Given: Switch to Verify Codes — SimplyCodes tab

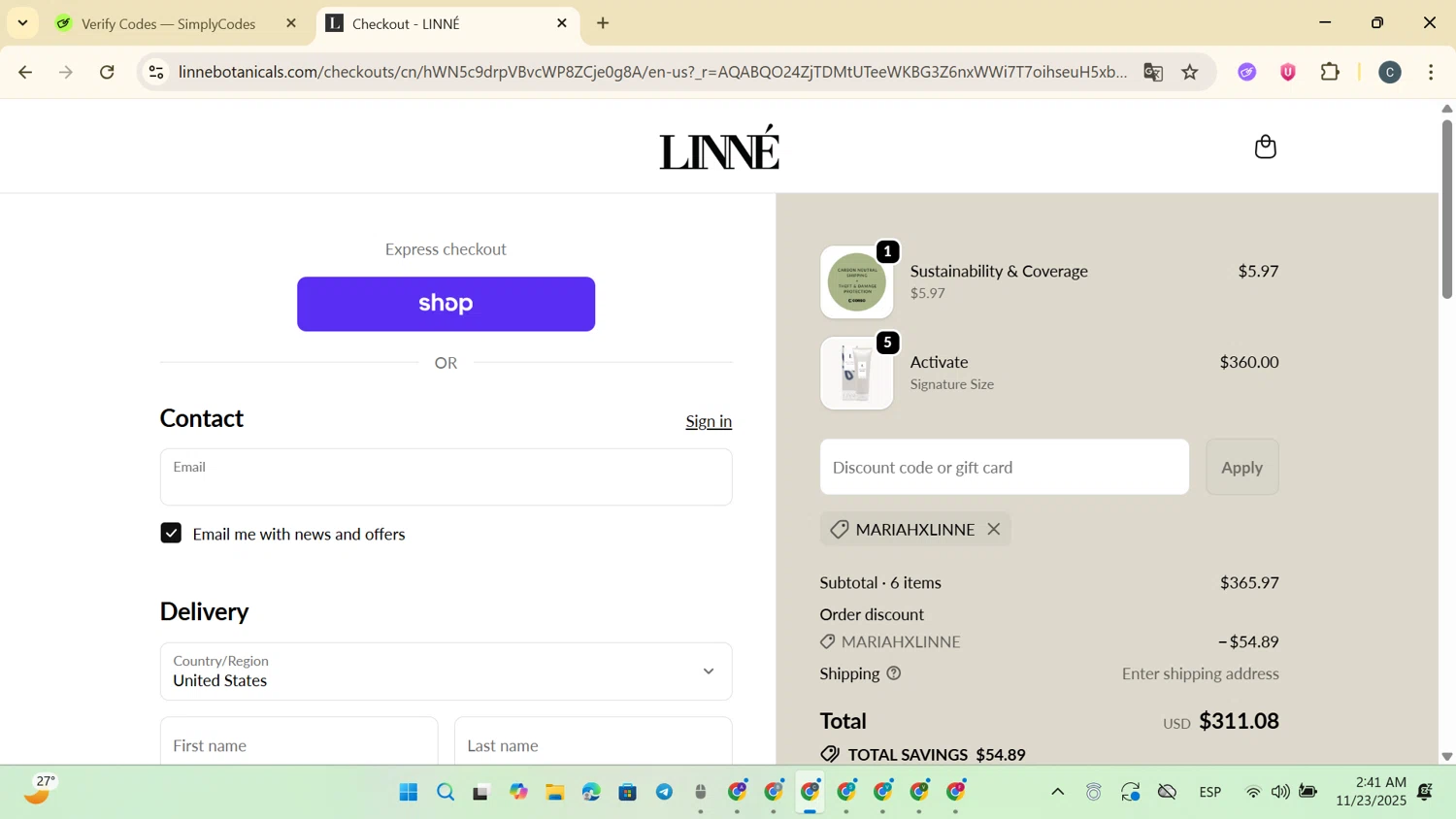Looking at the screenshot, I should [x=168, y=23].
